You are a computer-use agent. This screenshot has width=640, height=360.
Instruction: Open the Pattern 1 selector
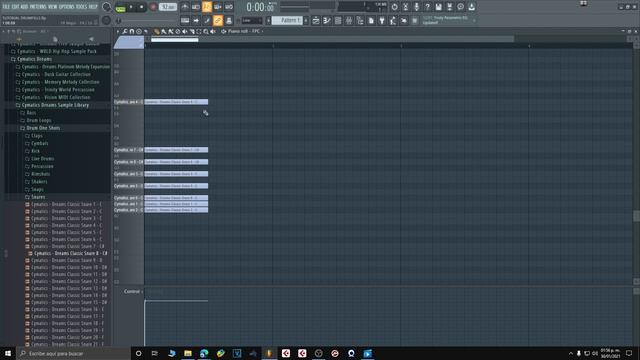[287, 20]
